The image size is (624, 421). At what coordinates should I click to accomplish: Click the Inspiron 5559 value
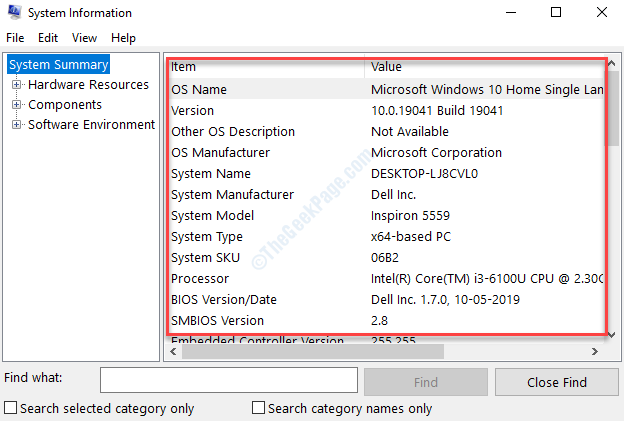click(x=410, y=216)
